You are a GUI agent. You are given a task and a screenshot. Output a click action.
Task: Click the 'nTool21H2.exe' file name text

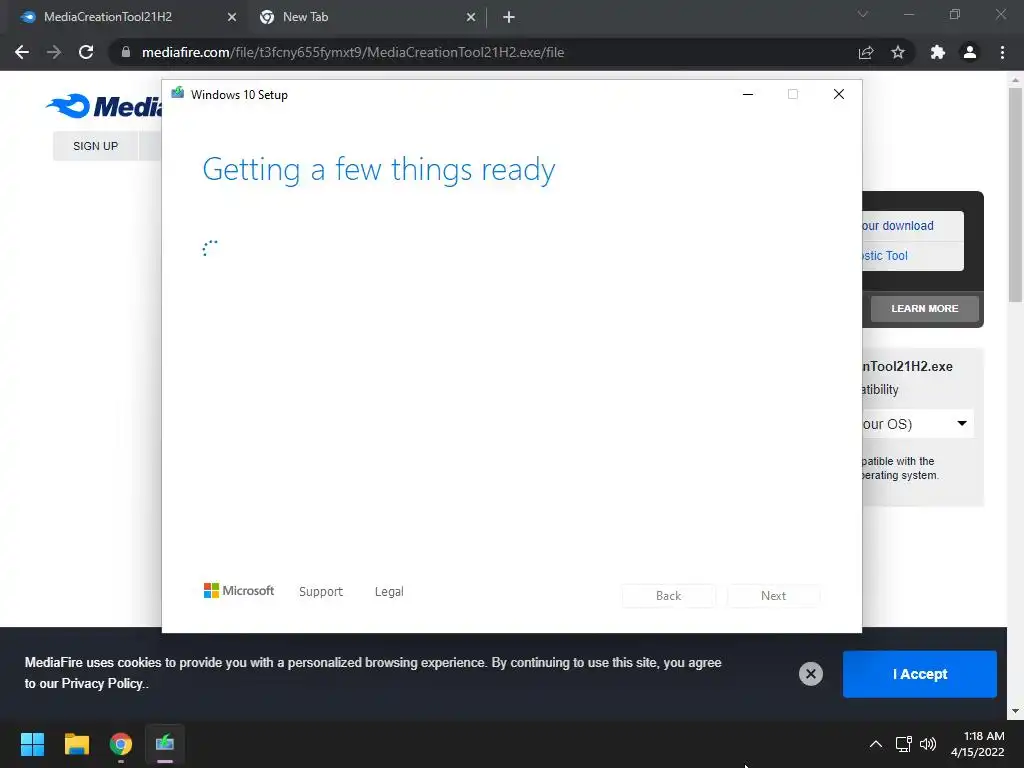click(x=908, y=366)
